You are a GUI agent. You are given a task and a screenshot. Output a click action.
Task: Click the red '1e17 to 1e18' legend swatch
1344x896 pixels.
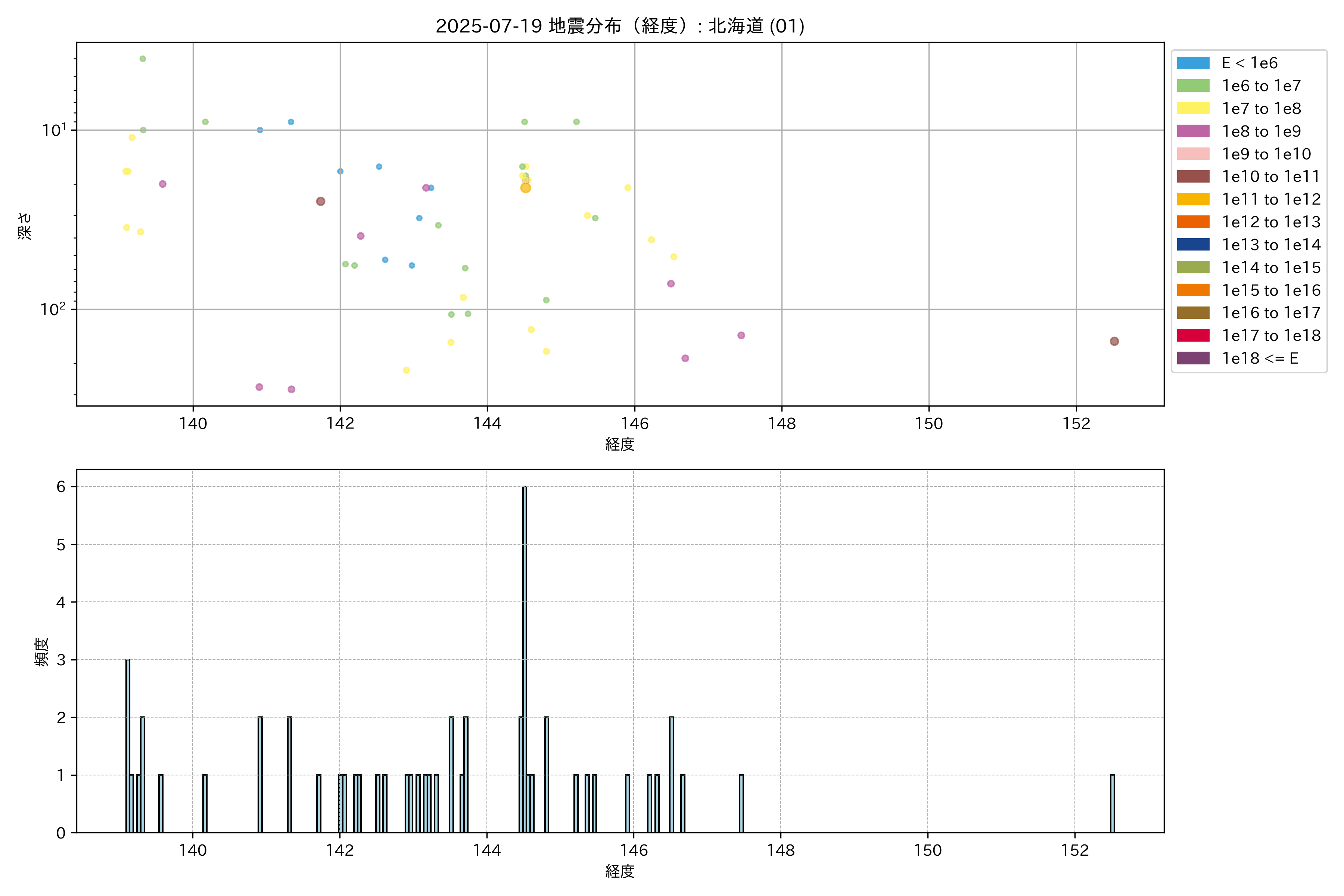1192,335
